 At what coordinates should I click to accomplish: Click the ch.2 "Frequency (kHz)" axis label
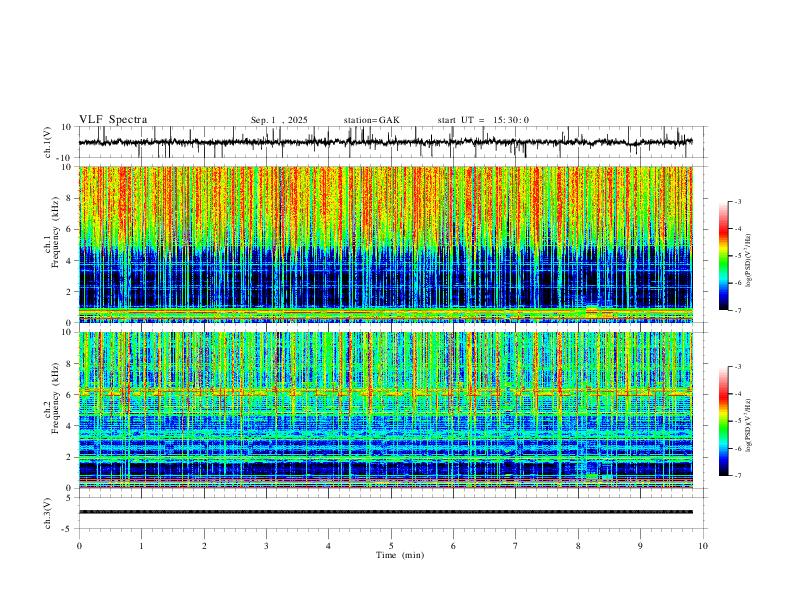(x=55, y=398)
